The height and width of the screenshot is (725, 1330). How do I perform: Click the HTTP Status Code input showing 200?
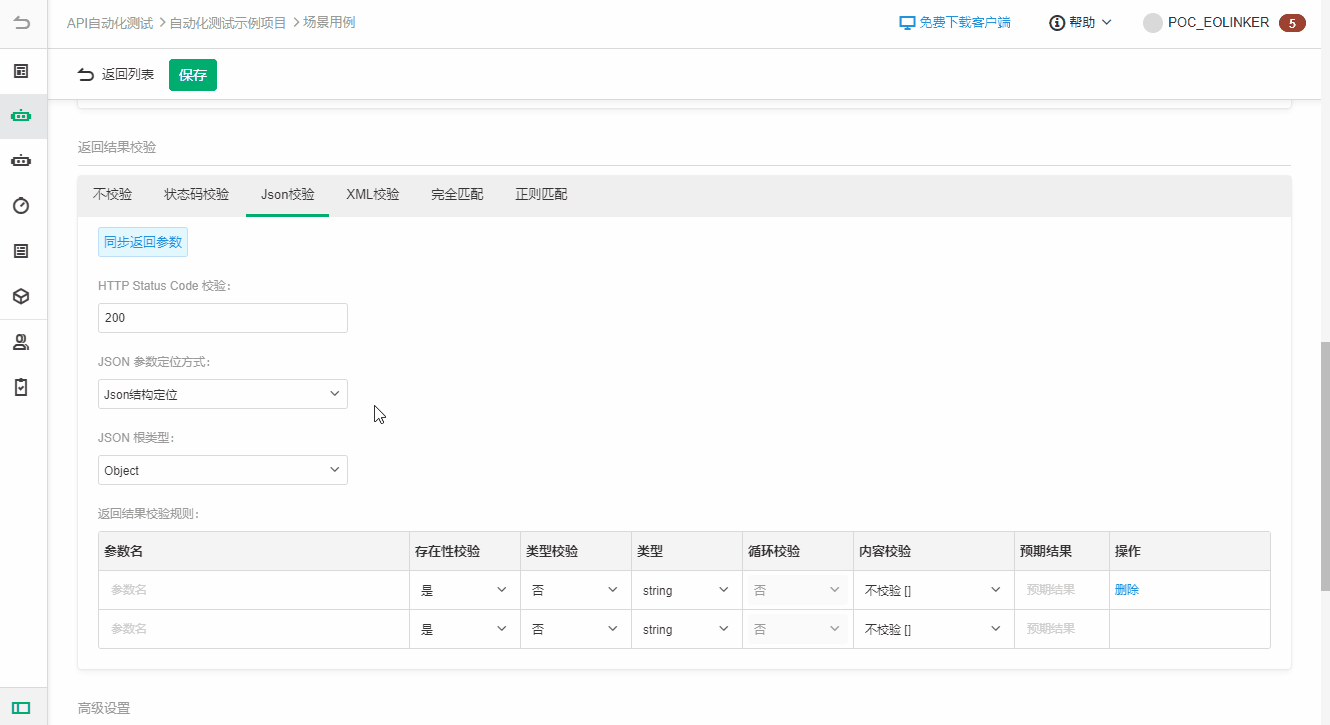(222, 317)
